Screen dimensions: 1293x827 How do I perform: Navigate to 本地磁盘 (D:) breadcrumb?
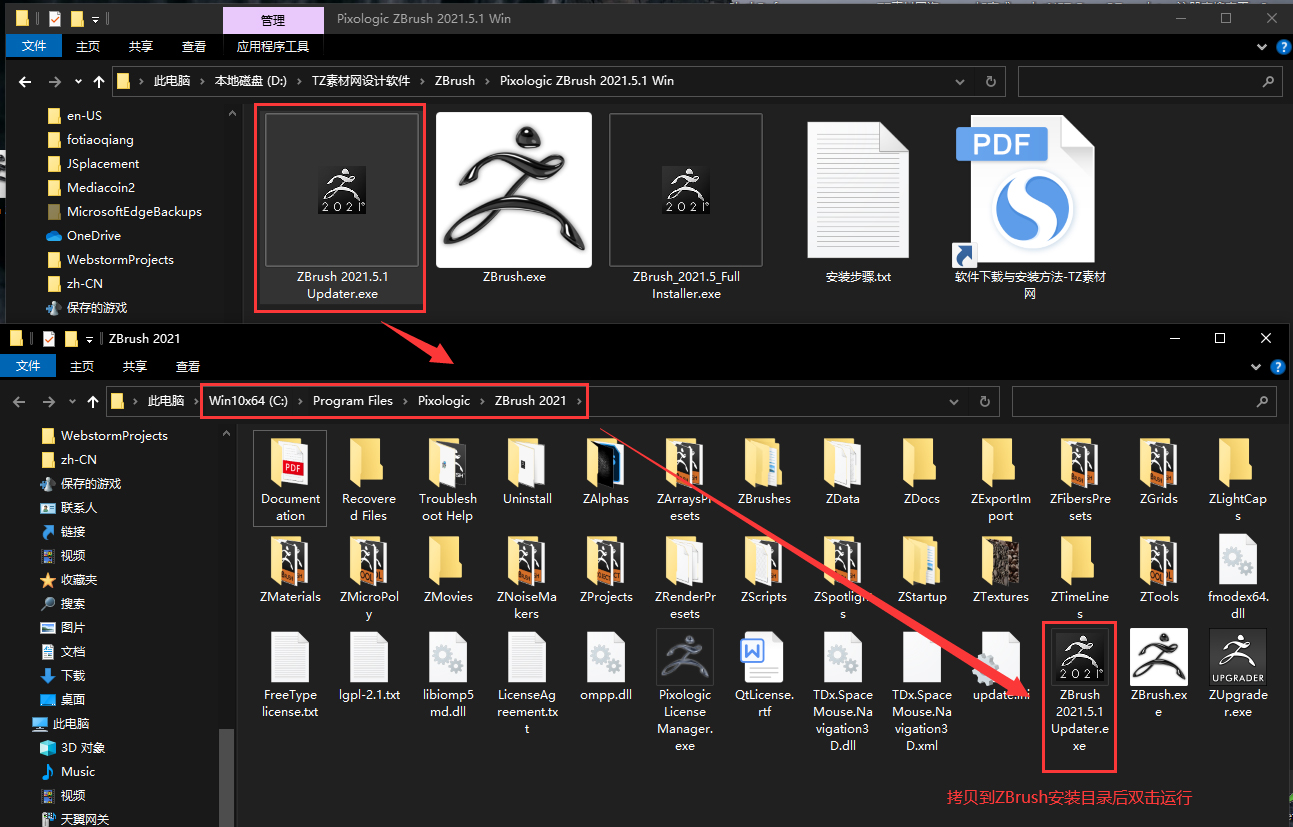(x=249, y=81)
